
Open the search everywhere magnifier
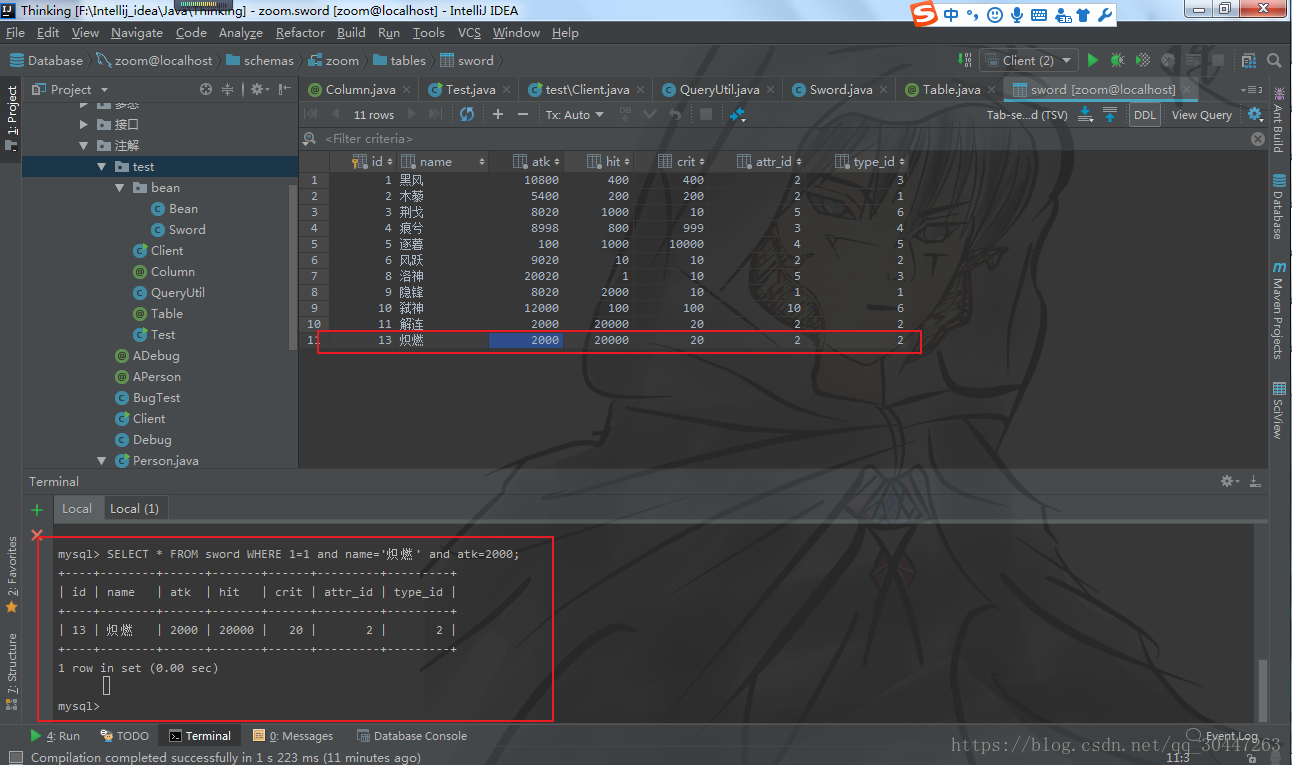click(x=1273, y=60)
